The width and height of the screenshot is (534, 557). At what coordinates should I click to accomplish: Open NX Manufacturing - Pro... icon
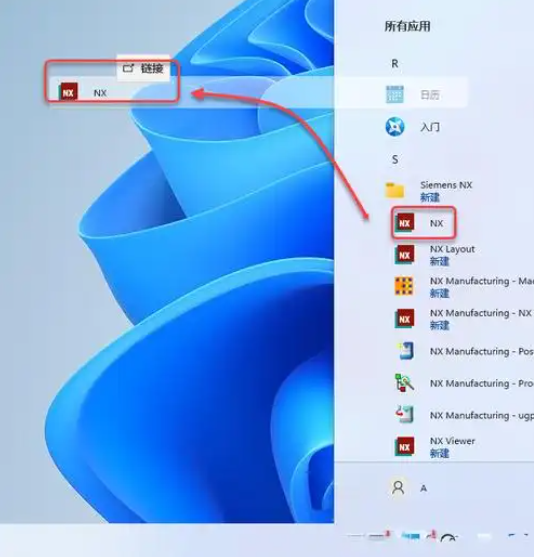tap(405, 383)
